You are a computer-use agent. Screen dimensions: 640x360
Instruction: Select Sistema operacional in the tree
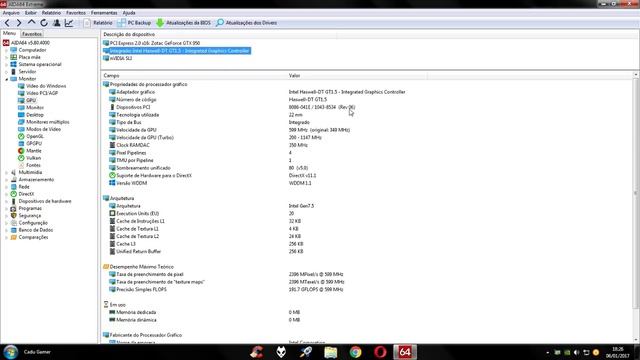click(36, 64)
